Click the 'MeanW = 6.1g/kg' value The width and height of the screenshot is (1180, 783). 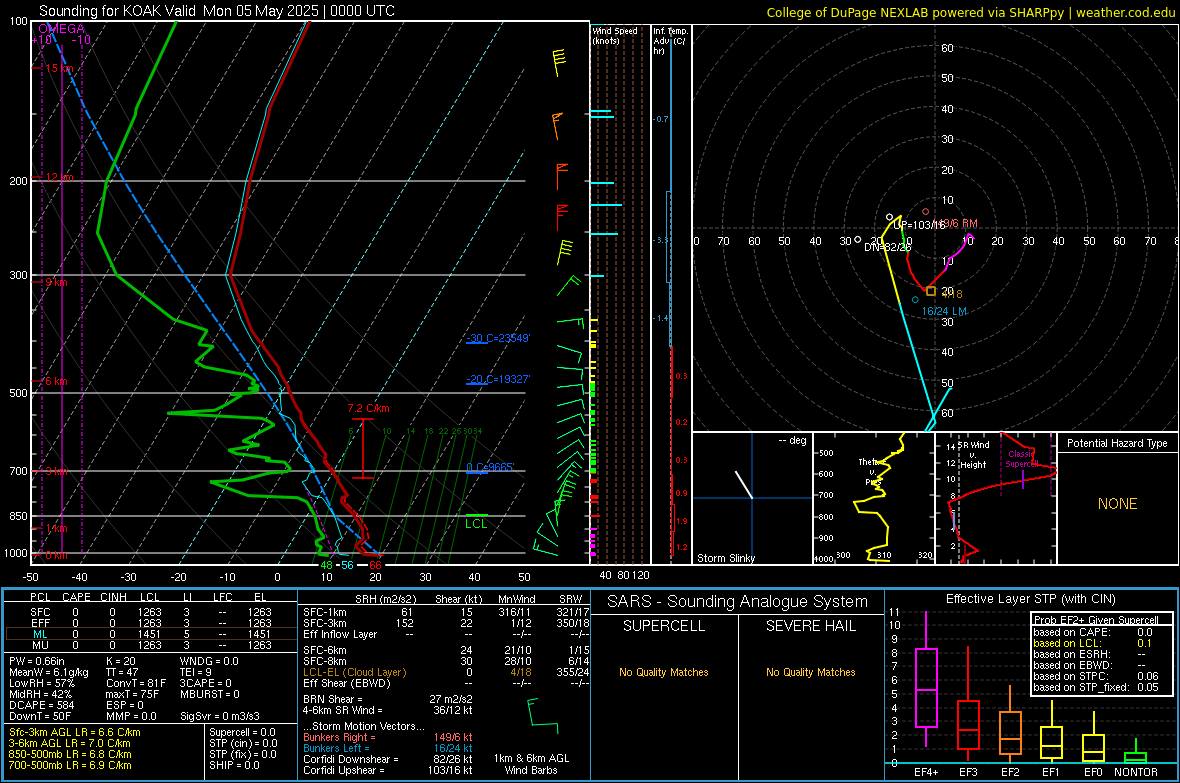(49, 672)
